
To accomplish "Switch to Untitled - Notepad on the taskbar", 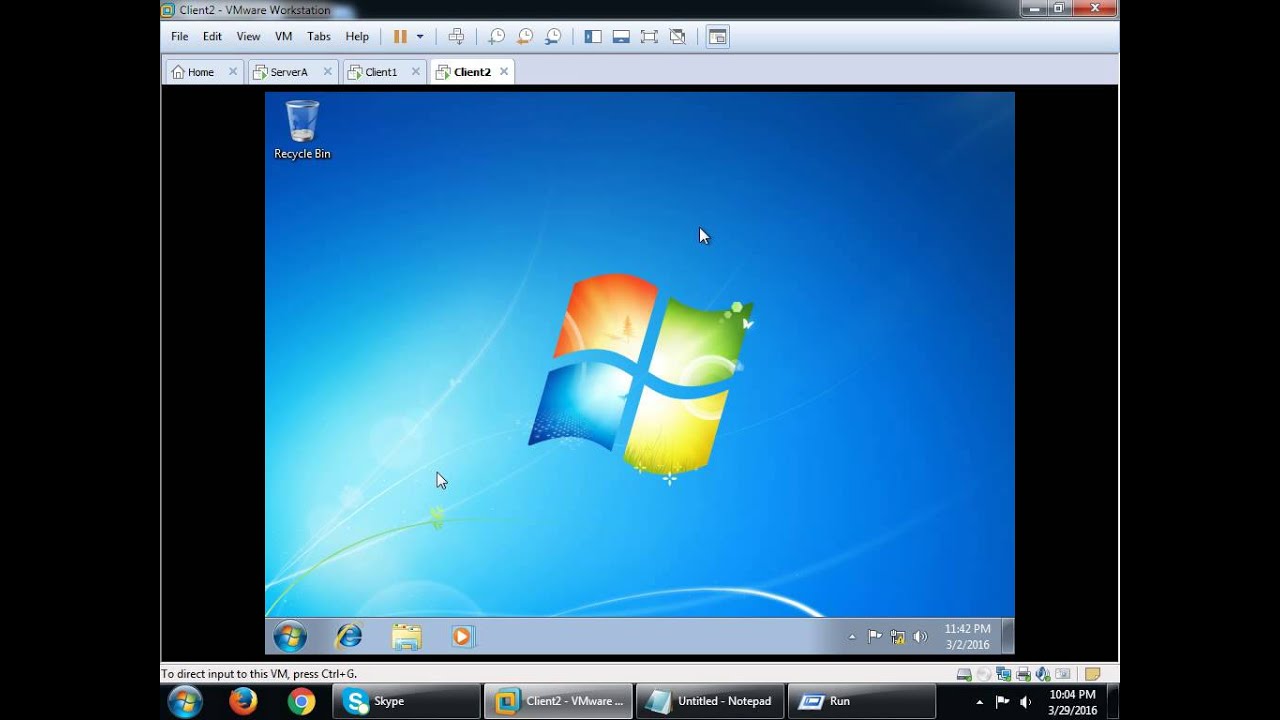I will 710,702.
